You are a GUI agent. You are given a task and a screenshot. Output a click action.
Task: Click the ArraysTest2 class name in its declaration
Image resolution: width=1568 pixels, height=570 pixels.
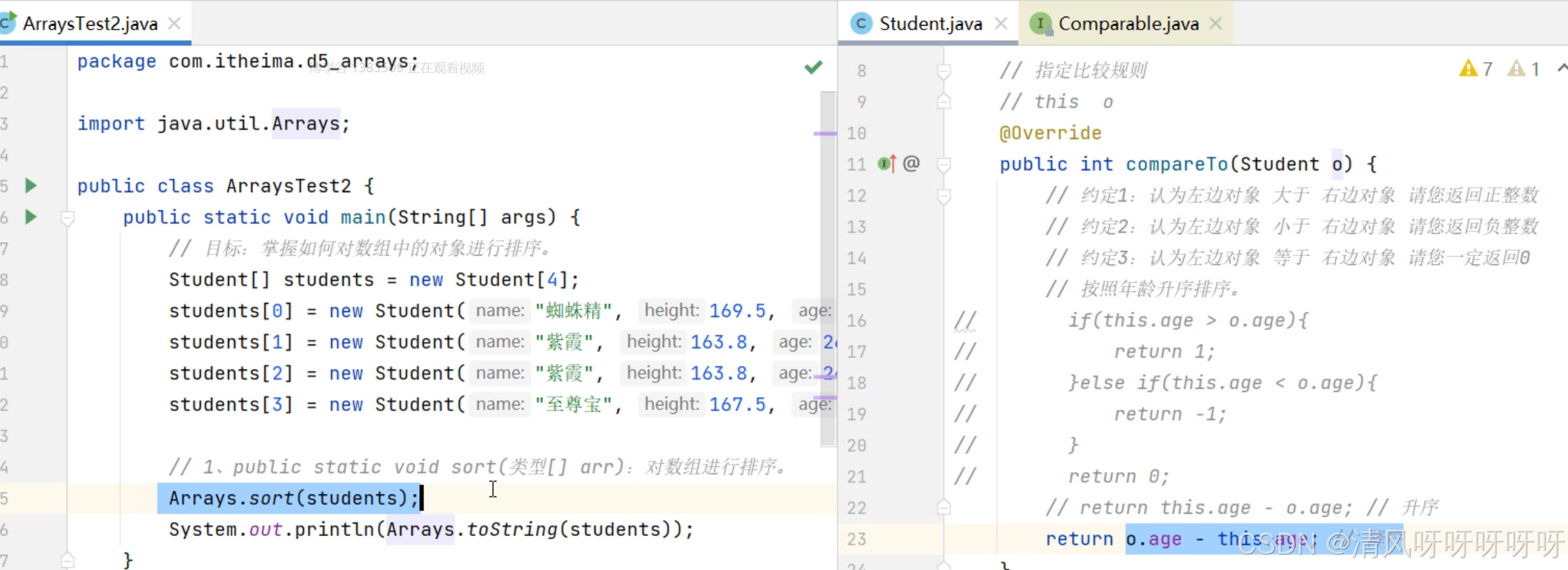tap(288, 186)
